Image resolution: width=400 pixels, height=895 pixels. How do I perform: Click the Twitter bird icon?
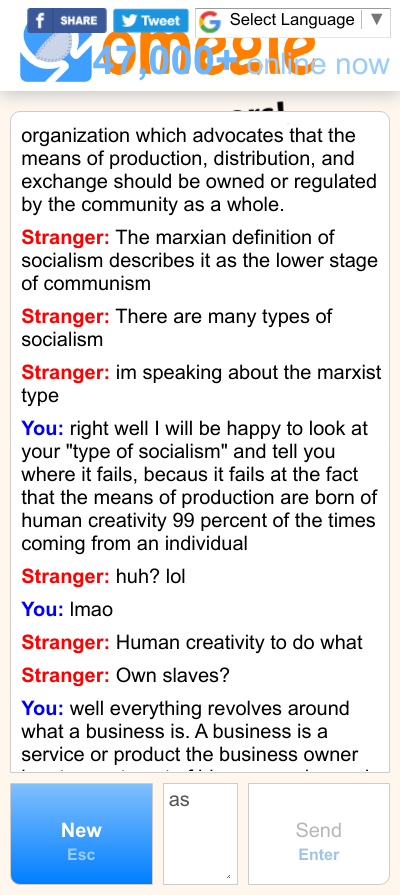point(129,21)
